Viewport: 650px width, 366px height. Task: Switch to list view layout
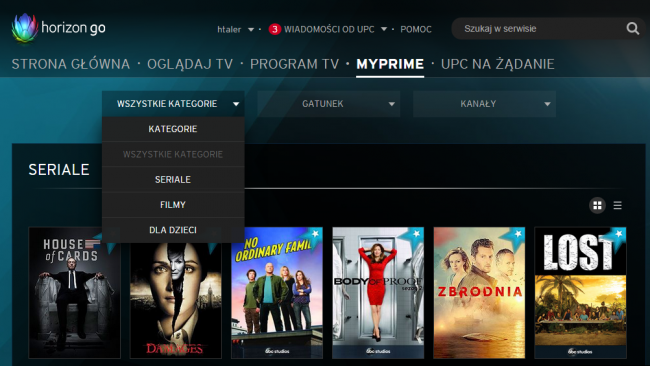click(617, 205)
